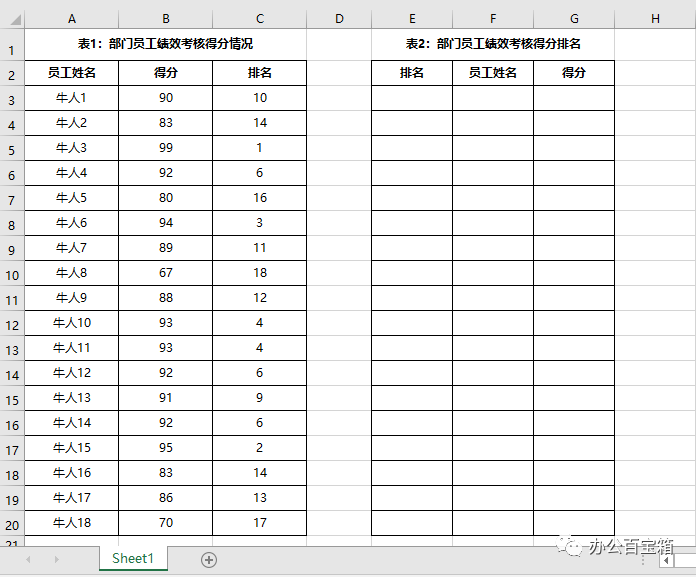
Task: Select cell '牛人10'
Action: click(72, 323)
